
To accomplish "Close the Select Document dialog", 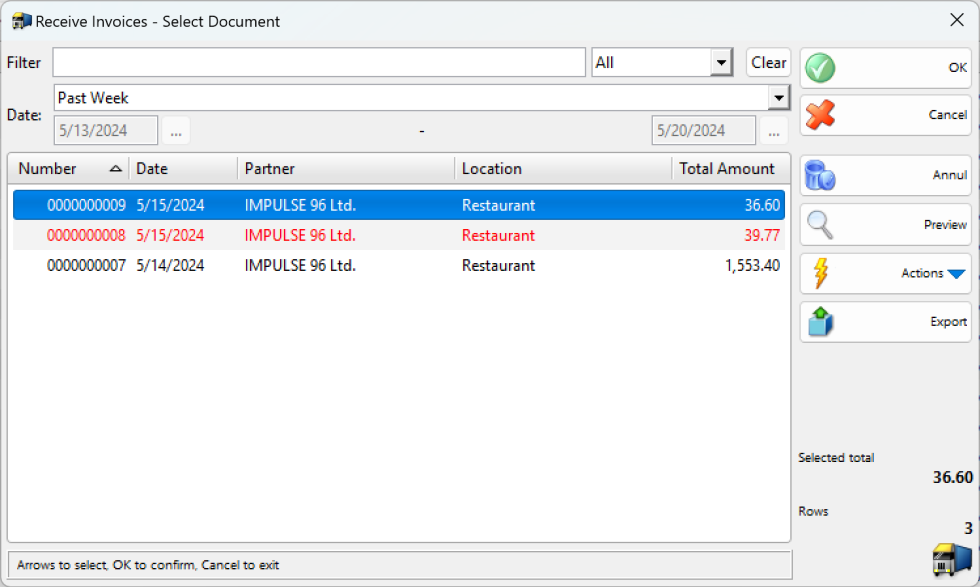I will (x=957, y=20).
